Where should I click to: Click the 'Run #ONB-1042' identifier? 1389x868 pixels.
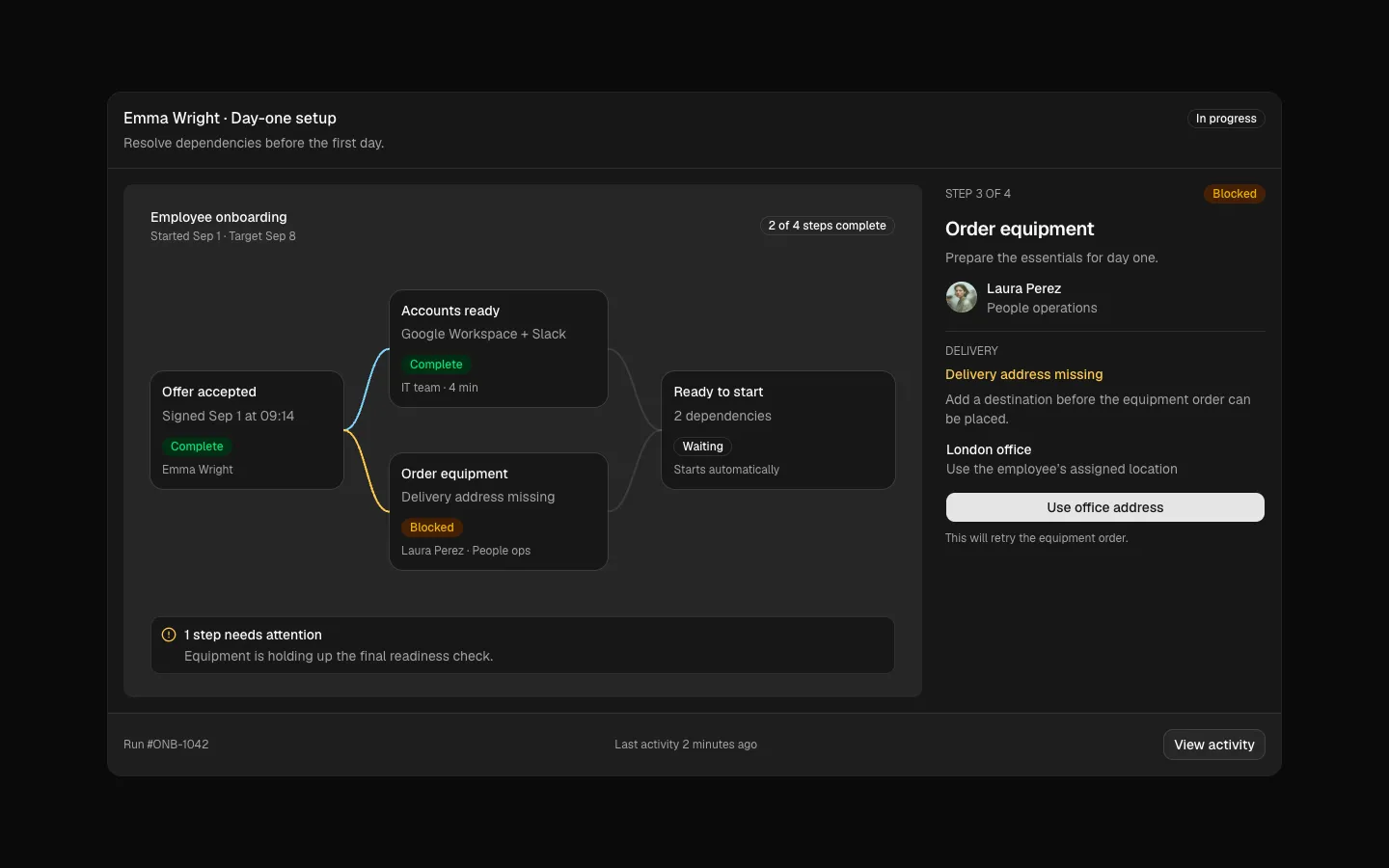pos(166,745)
